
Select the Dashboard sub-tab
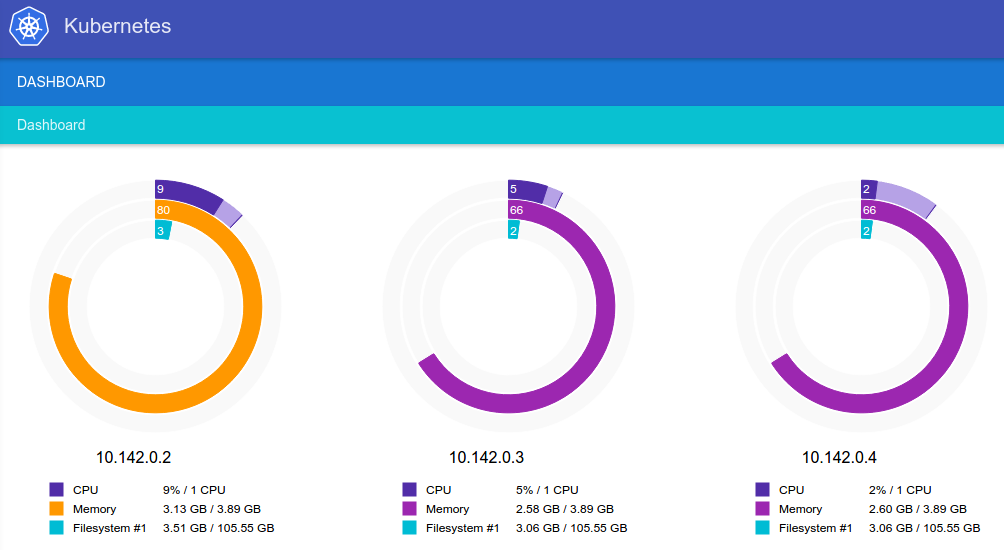(x=51, y=125)
